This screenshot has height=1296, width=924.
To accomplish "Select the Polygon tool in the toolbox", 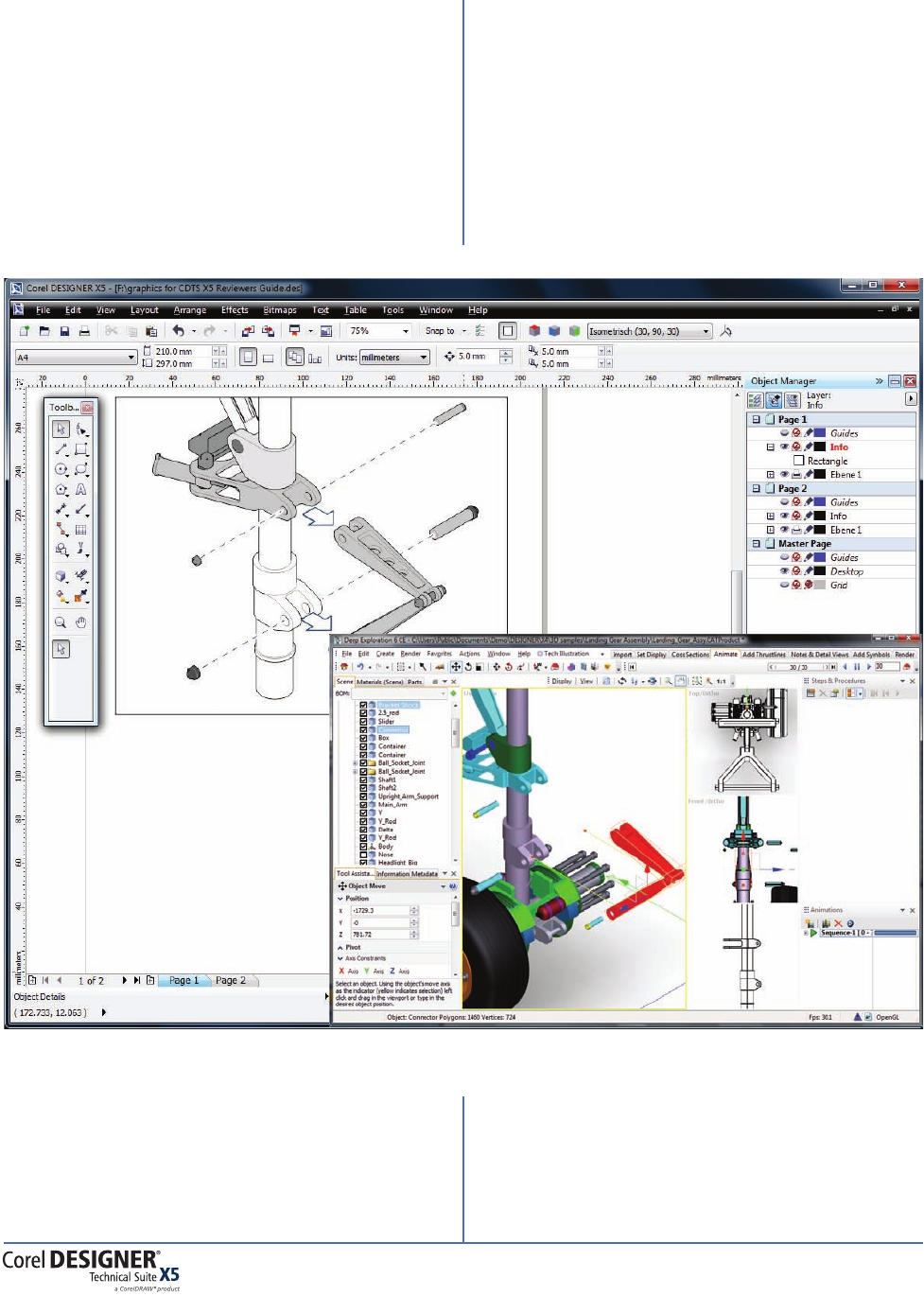I will [x=61, y=489].
